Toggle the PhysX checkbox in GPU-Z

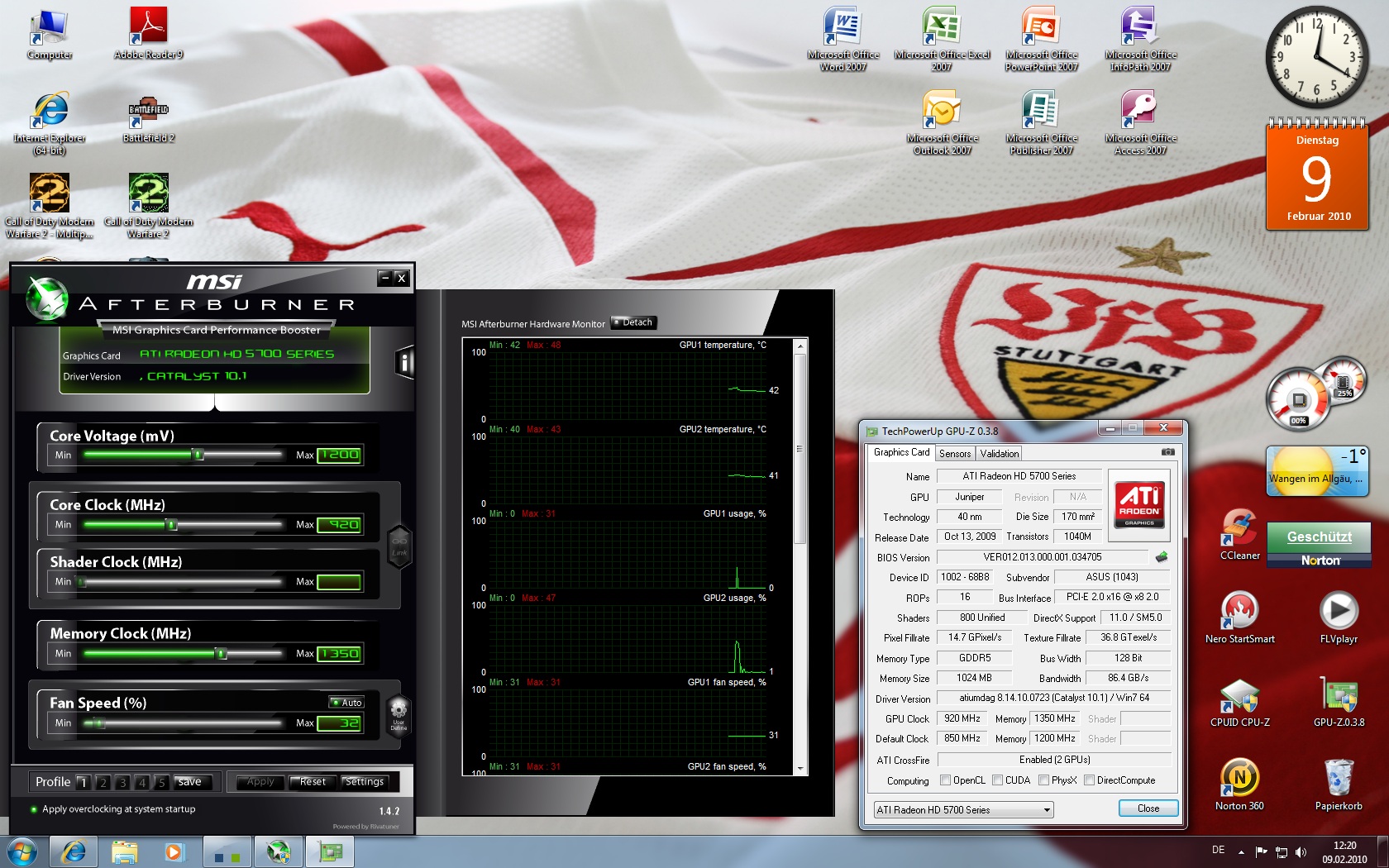pyautogui.click(x=1043, y=780)
